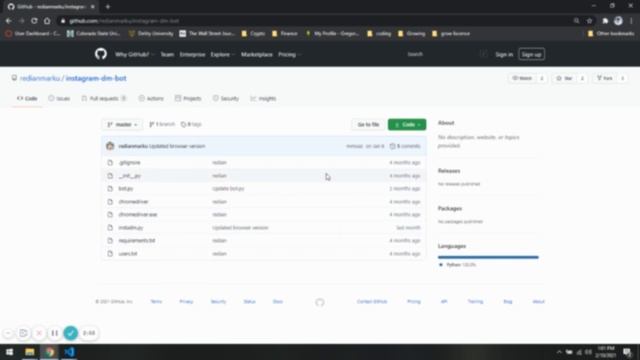The width and height of the screenshot is (640, 360).
Task: Bookmark this page with the star icon
Action: 589,21
